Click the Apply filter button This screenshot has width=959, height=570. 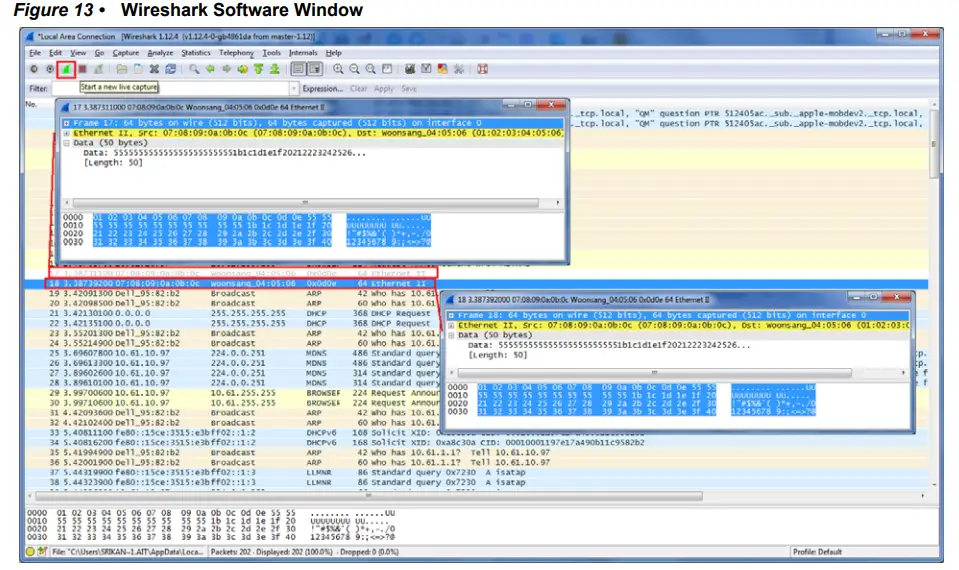pyautogui.click(x=383, y=89)
